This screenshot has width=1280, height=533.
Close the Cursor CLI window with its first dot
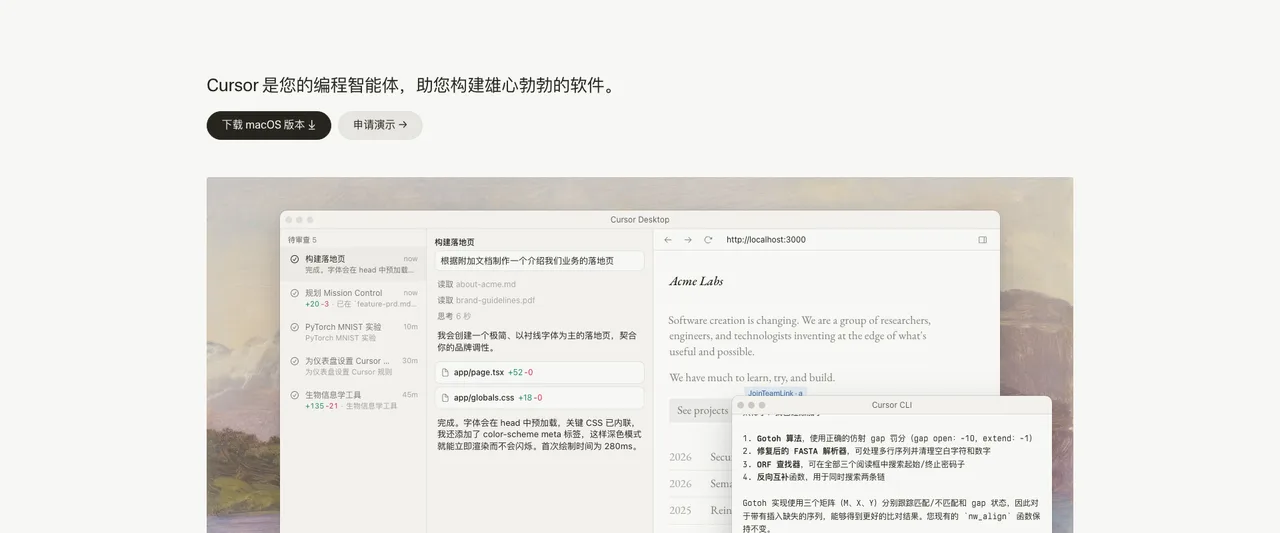click(742, 405)
